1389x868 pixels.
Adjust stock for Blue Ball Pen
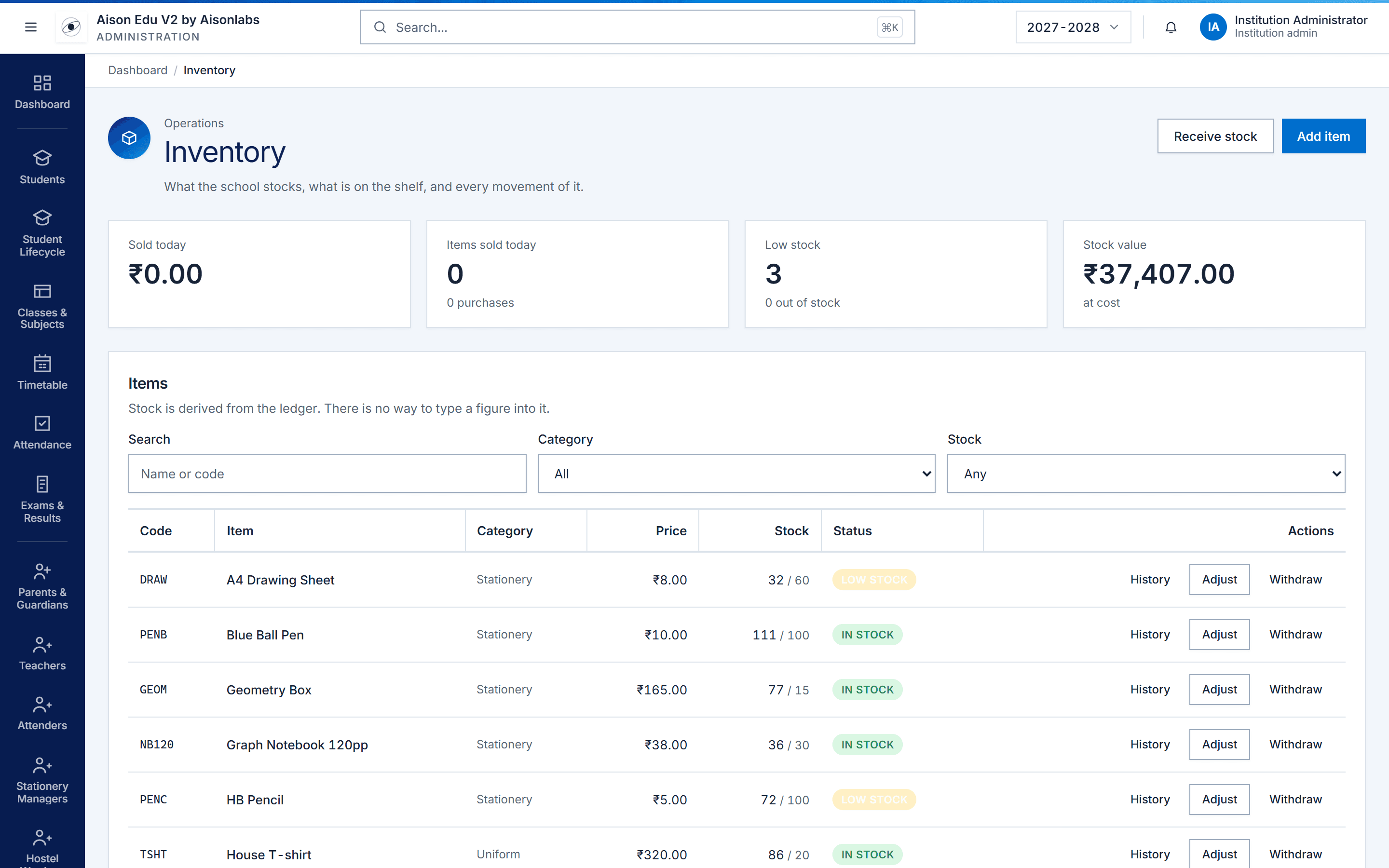[x=1219, y=634]
